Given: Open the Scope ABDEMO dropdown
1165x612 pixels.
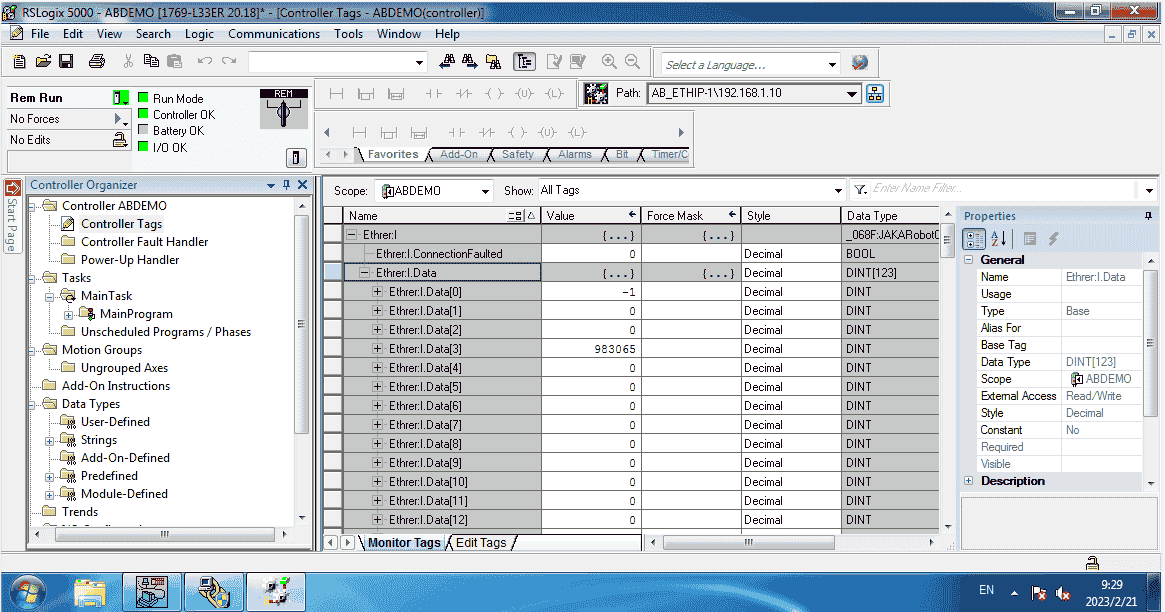Looking at the screenshot, I should click(x=485, y=191).
